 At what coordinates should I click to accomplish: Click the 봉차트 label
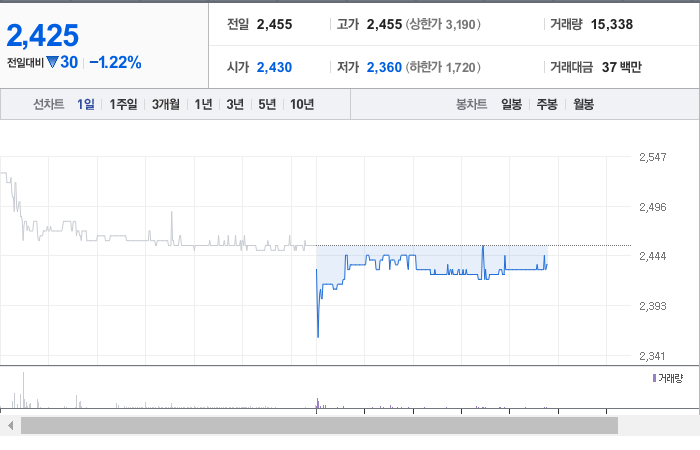[x=471, y=104]
